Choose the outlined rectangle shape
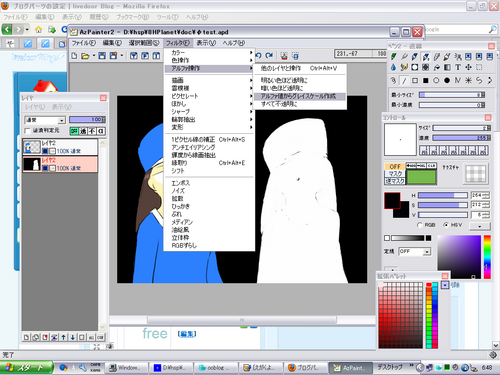The image size is (500, 375). point(415,80)
